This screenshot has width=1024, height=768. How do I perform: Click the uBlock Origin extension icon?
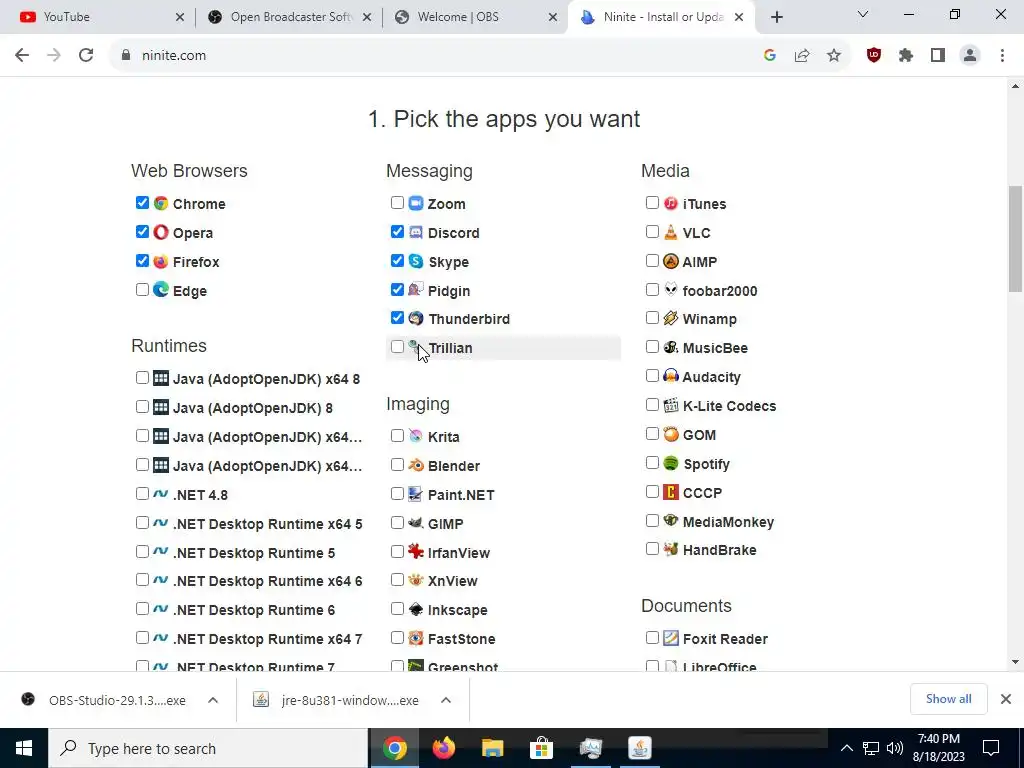[x=874, y=56]
